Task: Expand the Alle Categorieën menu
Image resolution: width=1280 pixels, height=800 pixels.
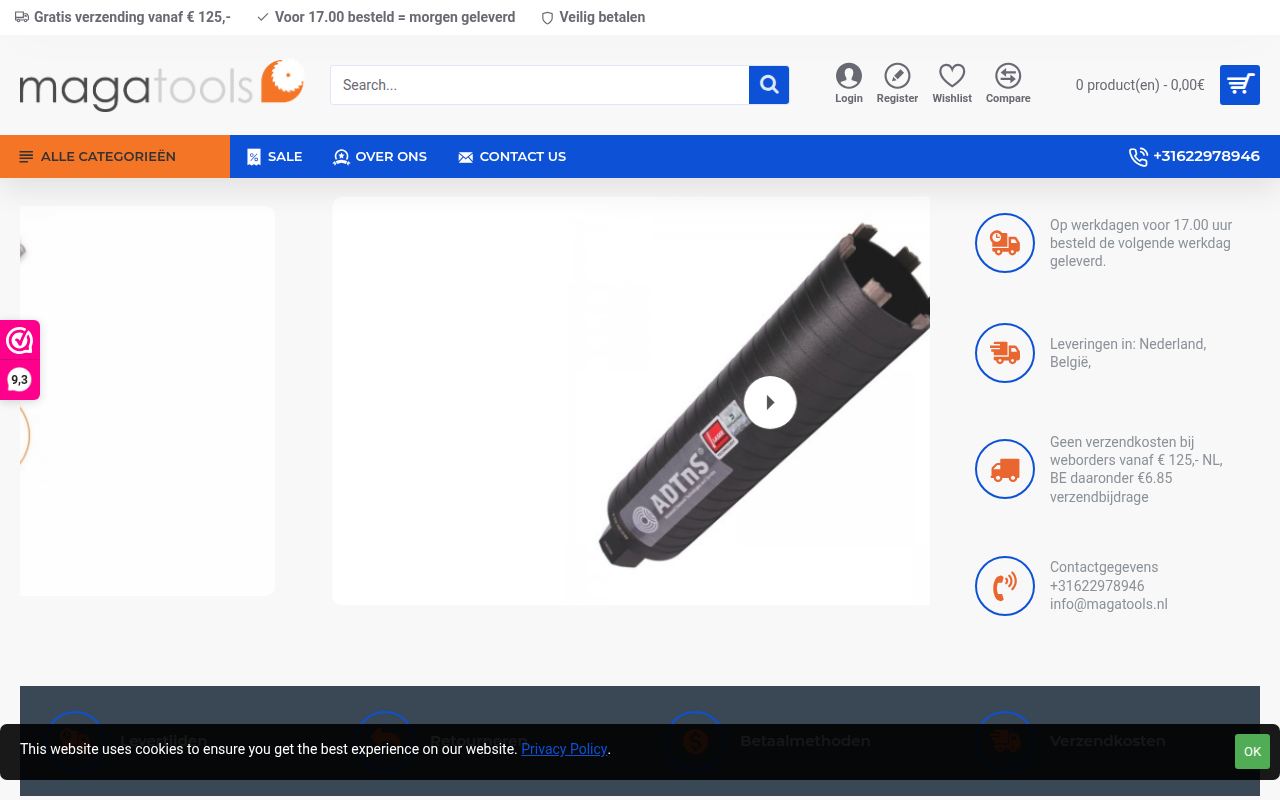Action: click(115, 156)
